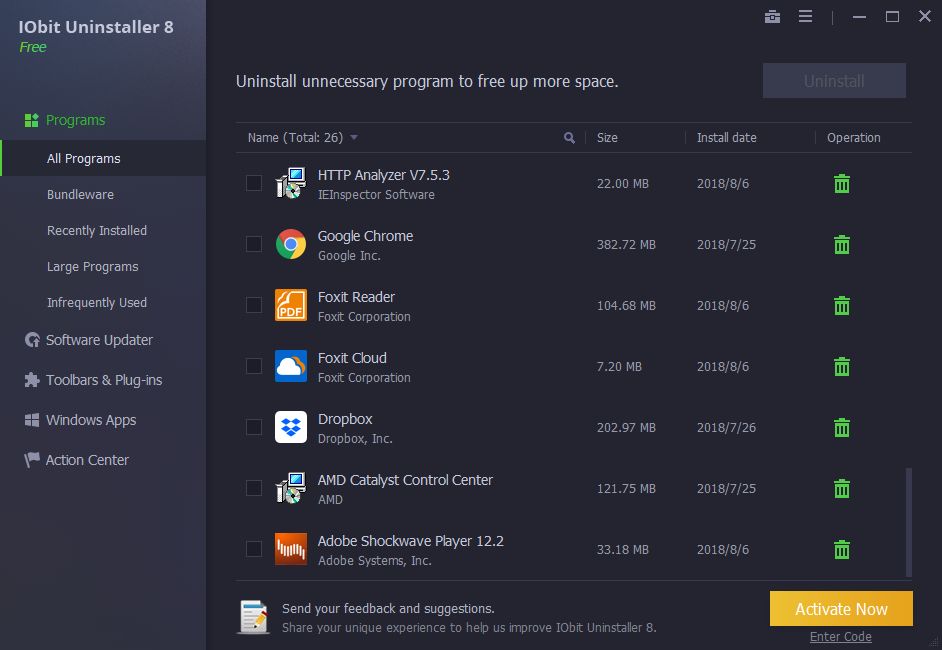Click the Foxit Reader PDF icon
Viewport: 942px width, 650px height.
pos(291,305)
